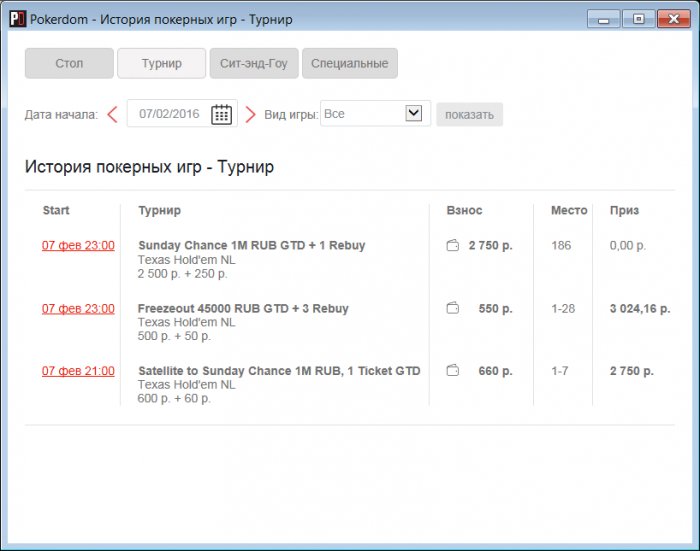Click Texas Hold'em NL under Sunday Chance 1M GTD
This screenshot has width=700, height=551.
point(187,260)
